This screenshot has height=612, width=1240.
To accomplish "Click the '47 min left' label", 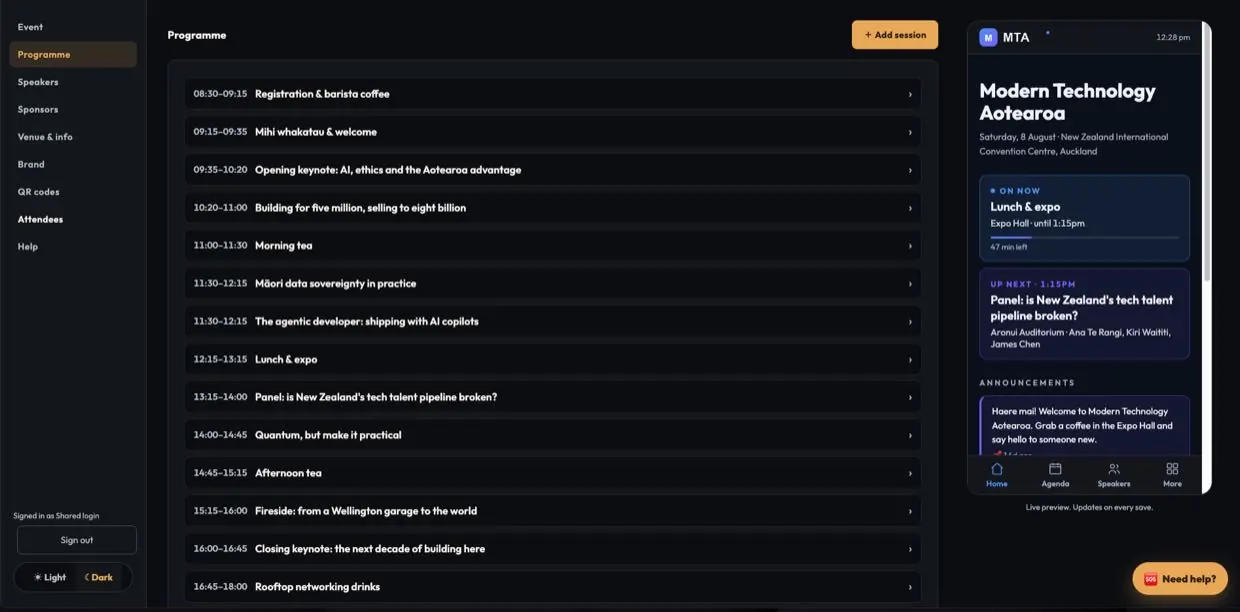I will tap(1009, 247).
